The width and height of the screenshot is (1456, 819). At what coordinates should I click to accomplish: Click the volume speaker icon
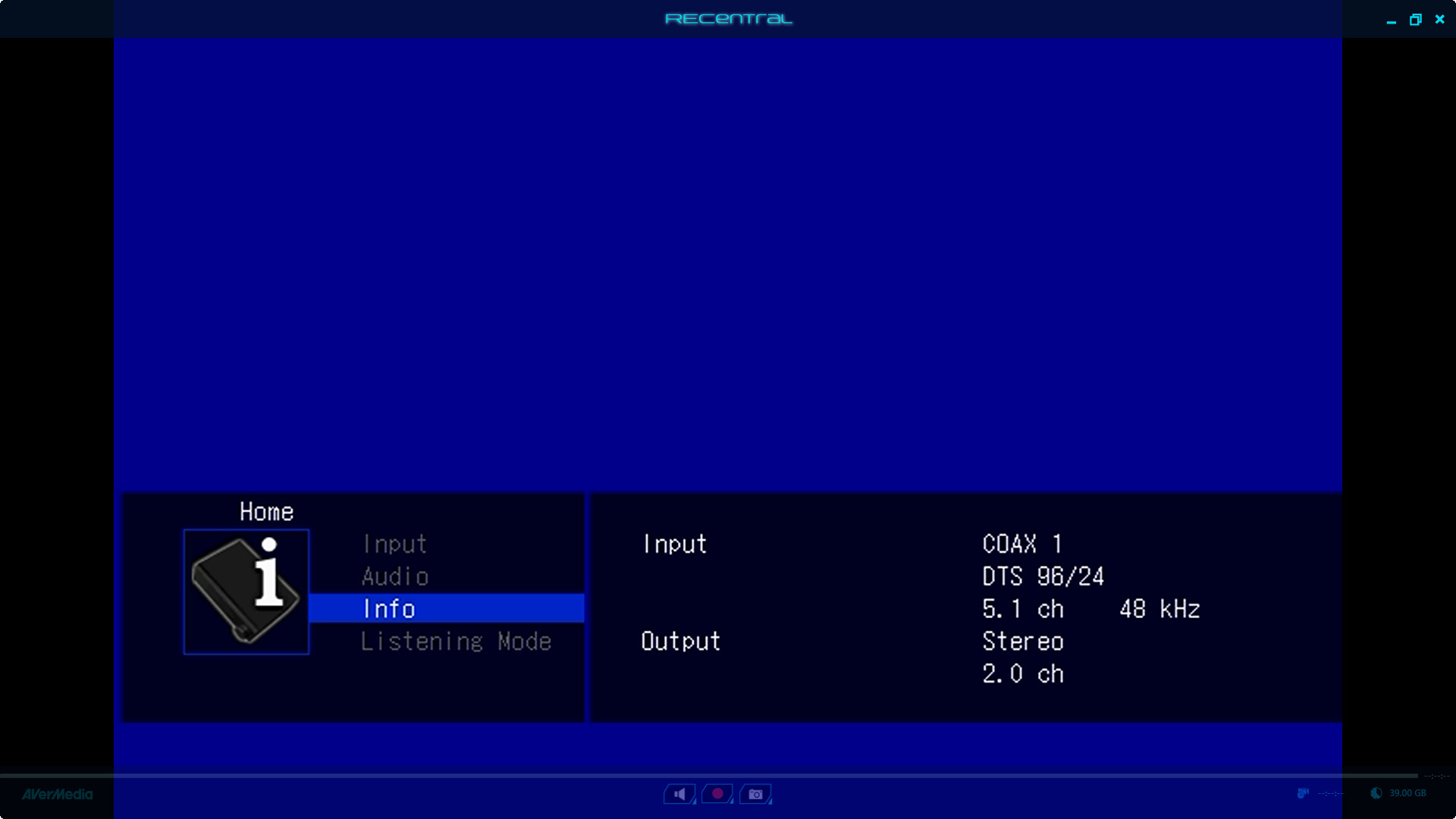click(x=679, y=794)
